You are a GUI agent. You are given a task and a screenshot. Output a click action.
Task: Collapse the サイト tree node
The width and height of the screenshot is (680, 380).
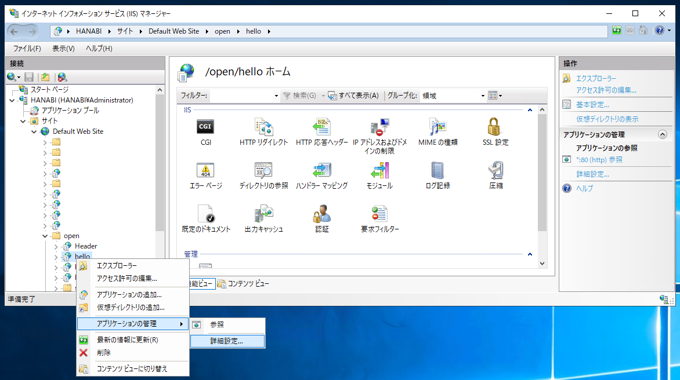click(23, 121)
